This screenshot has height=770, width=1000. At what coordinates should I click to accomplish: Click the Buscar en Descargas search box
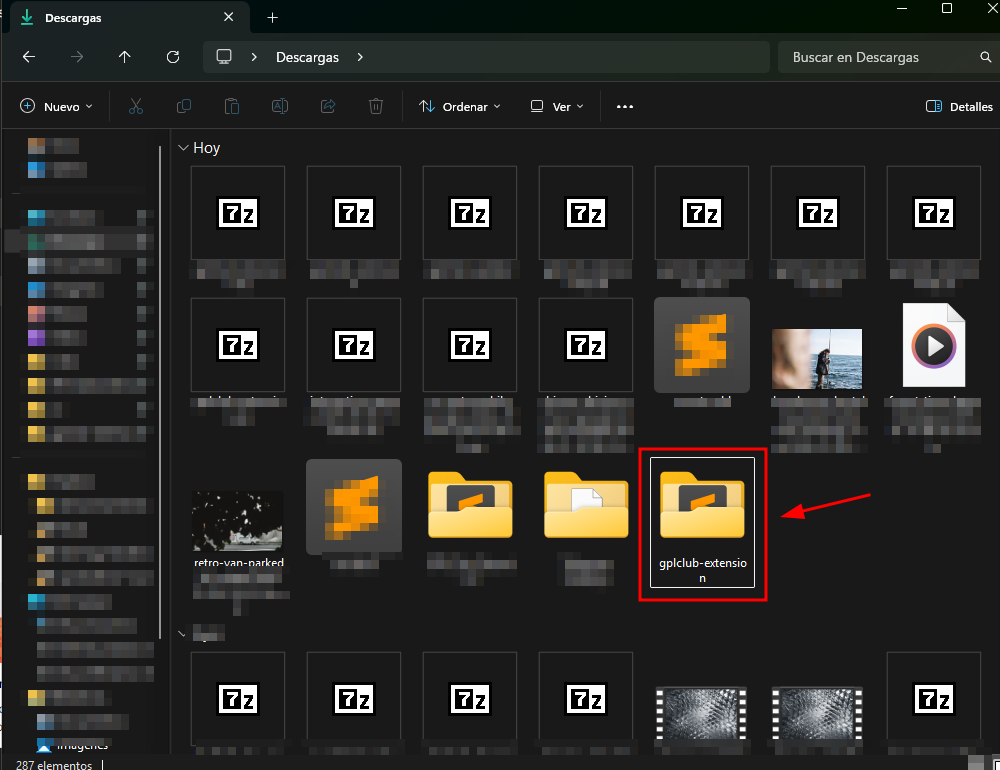[885, 57]
